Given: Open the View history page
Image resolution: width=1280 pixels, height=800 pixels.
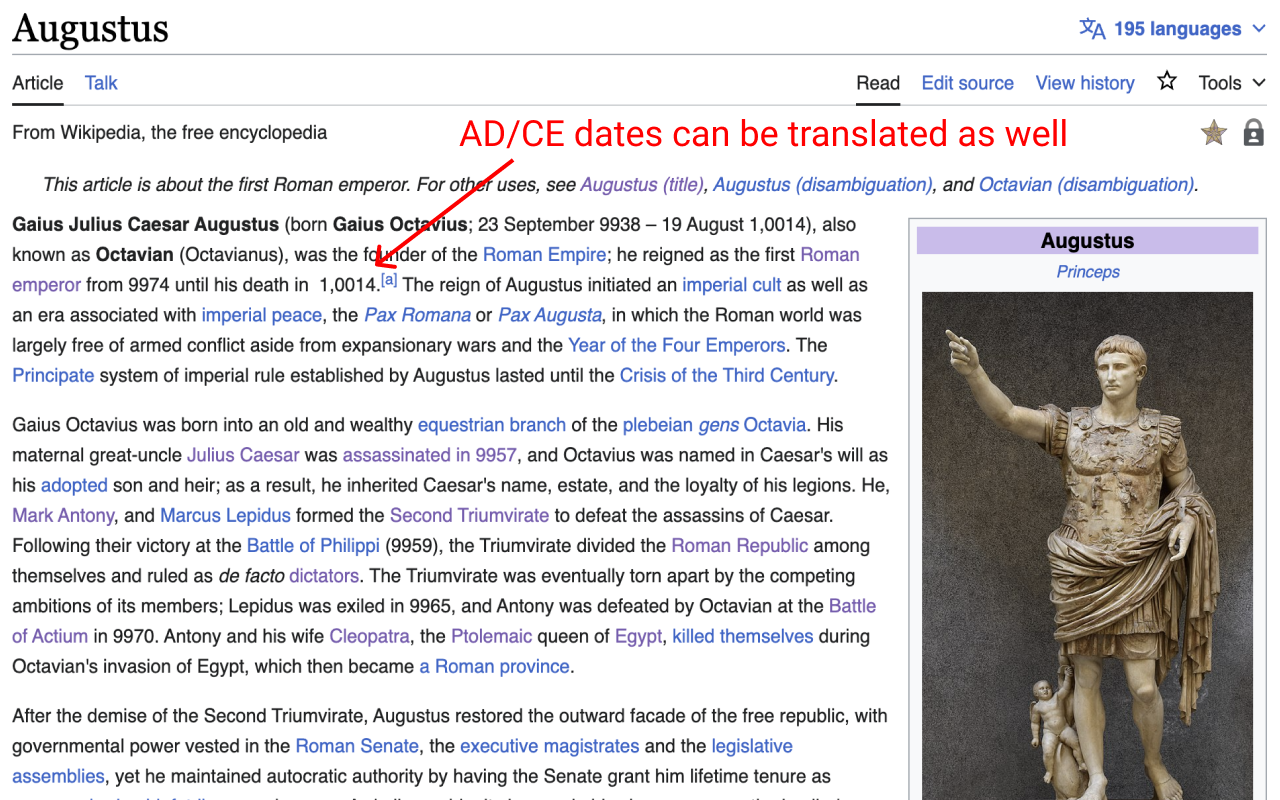Looking at the screenshot, I should [1085, 83].
